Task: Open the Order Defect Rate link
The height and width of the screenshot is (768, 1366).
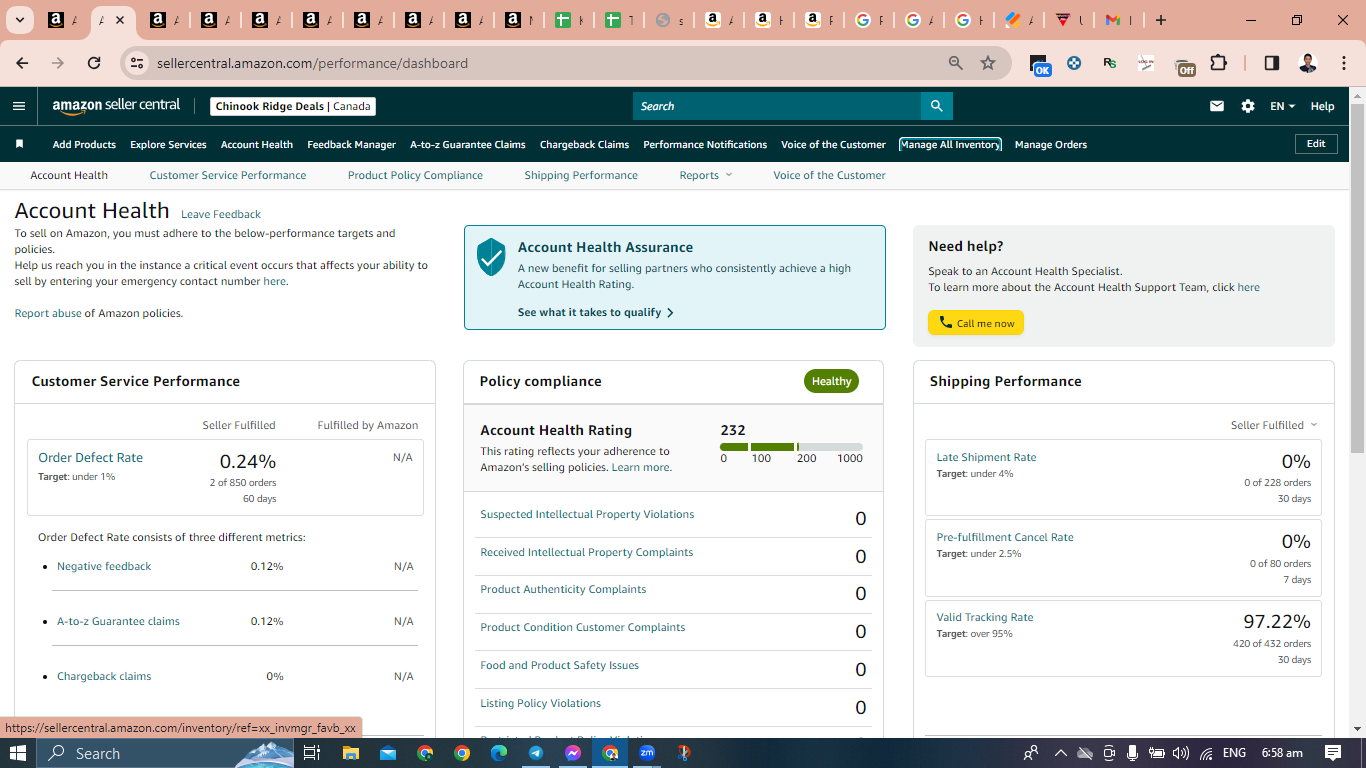Action: pyautogui.click(x=90, y=457)
